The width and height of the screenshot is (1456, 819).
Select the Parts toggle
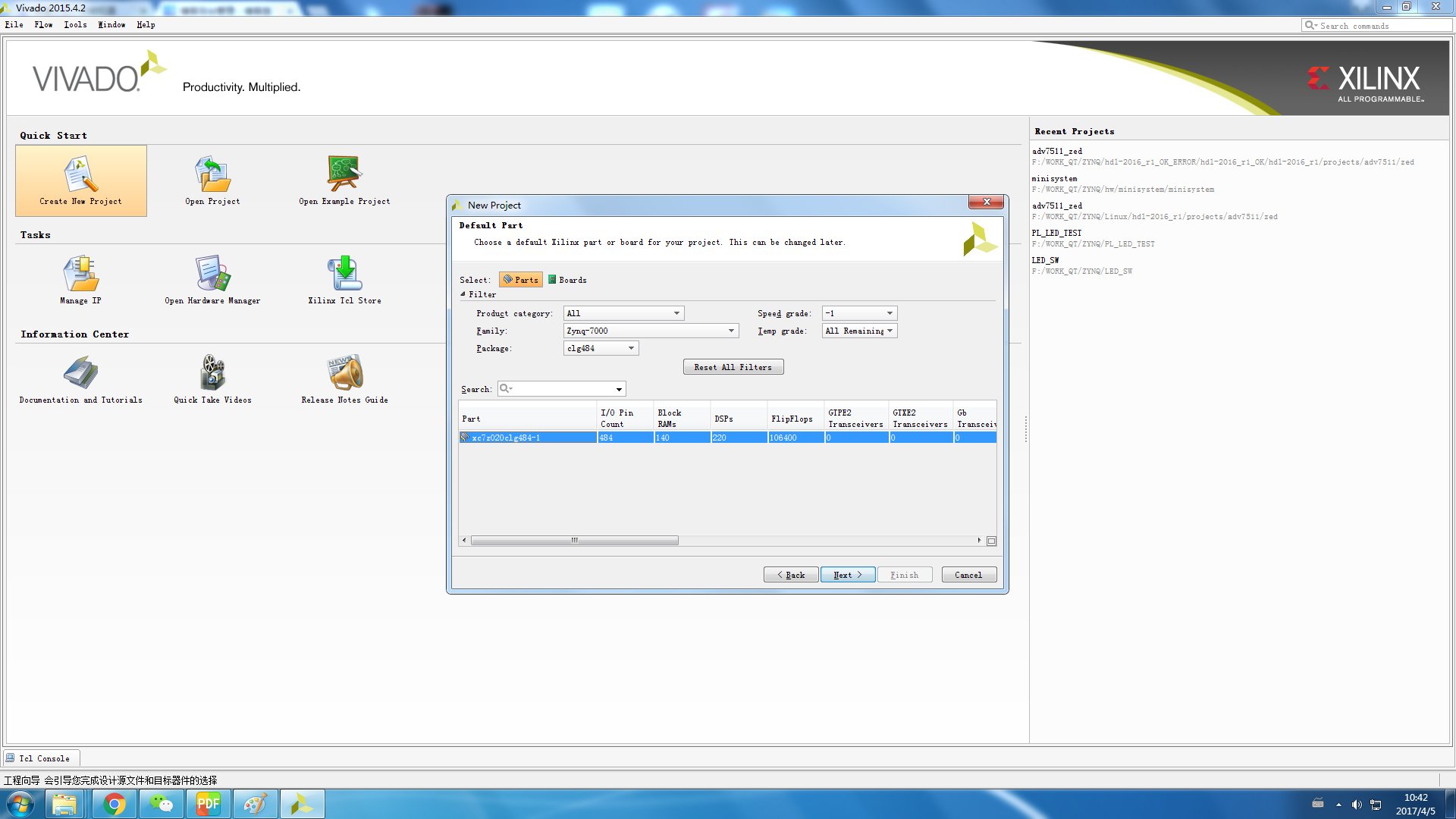pos(521,280)
